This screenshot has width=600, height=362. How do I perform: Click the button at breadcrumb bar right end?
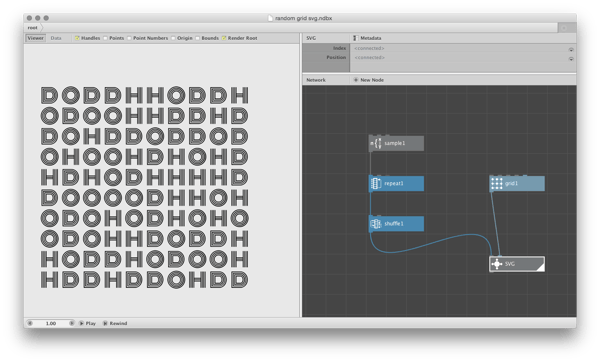click(x=567, y=28)
